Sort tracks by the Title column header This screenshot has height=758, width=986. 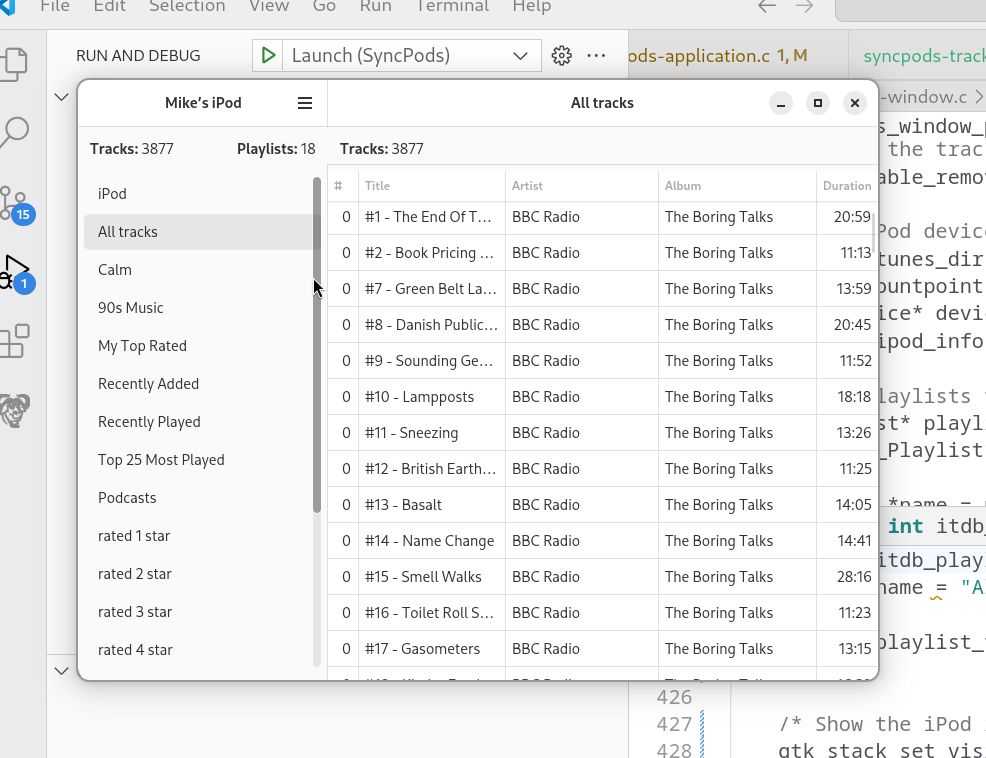coord(431,186)
